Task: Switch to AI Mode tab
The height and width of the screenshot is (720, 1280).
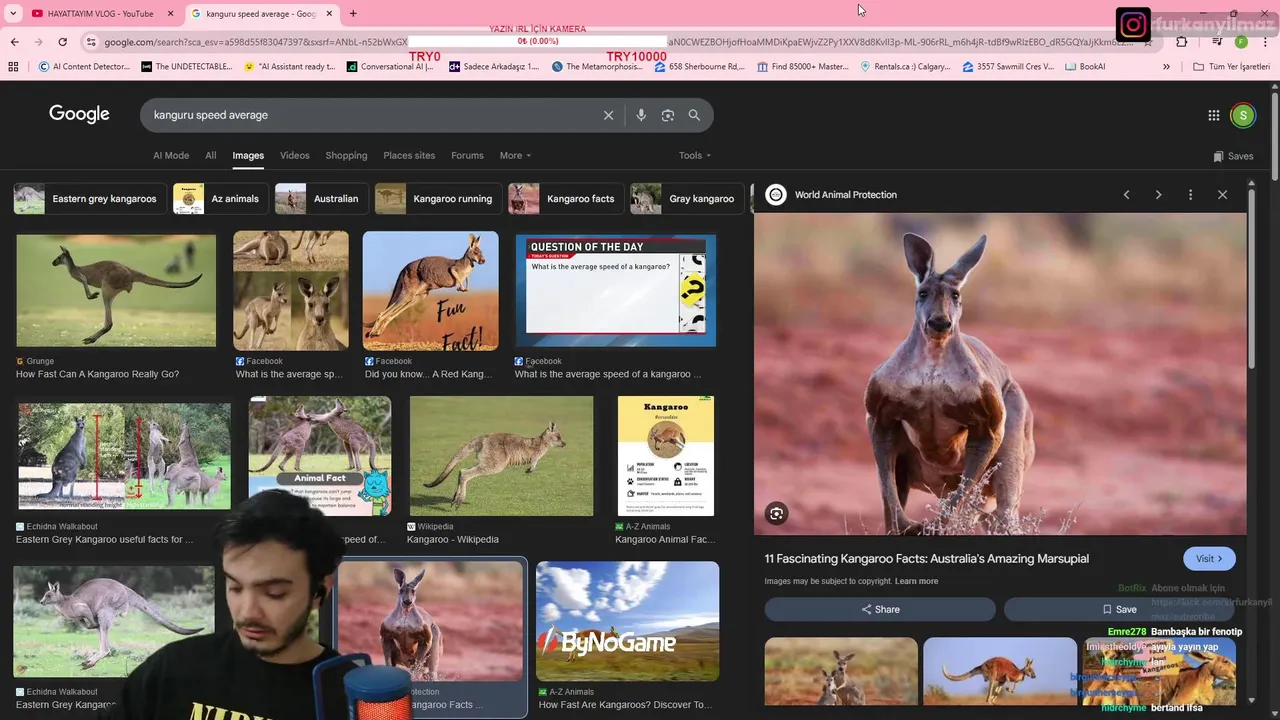Action: click(x=171, y=156)
